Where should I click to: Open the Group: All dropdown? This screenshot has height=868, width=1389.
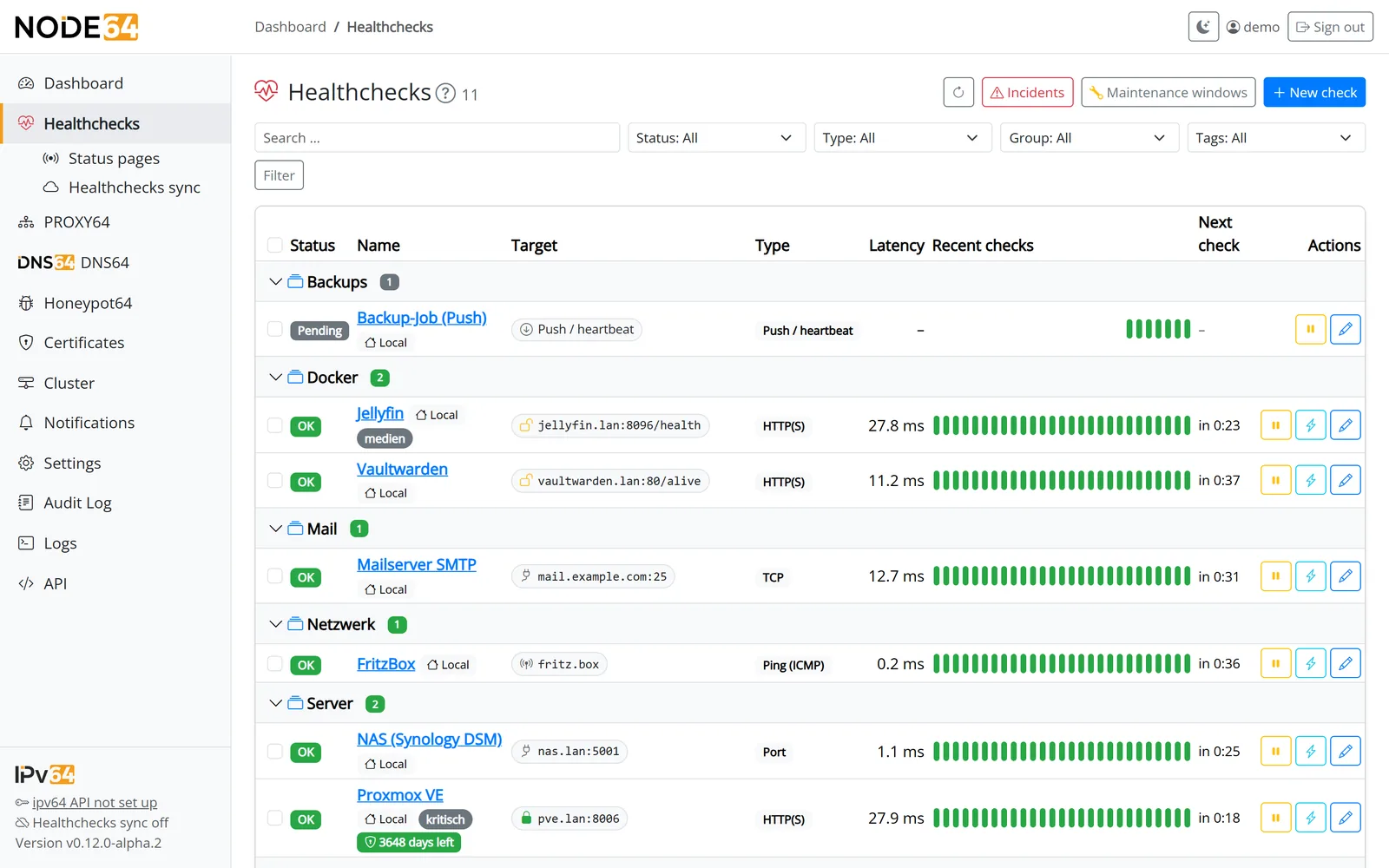1089,138
